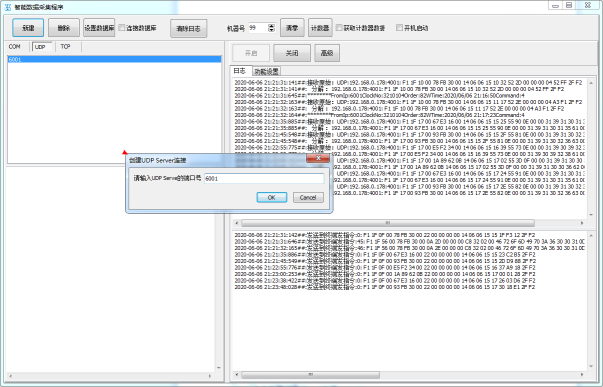
Task: Select lower log line timestamped 21:23:38:422
Action: click(385, 281)
